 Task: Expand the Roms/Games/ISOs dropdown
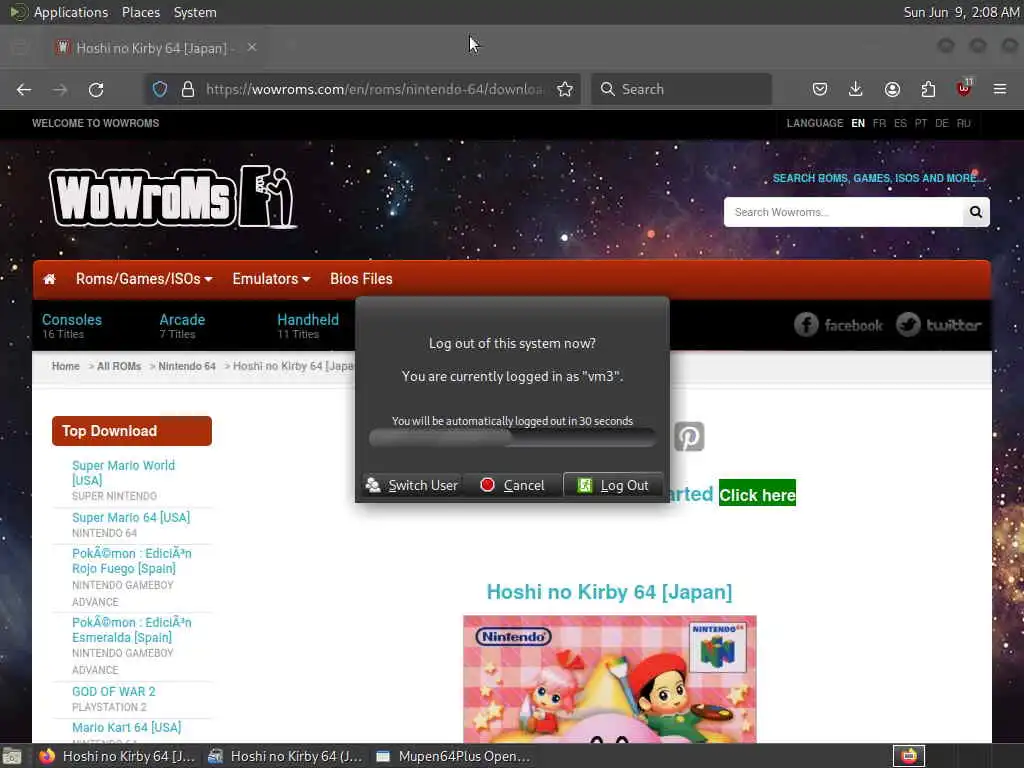144,279
